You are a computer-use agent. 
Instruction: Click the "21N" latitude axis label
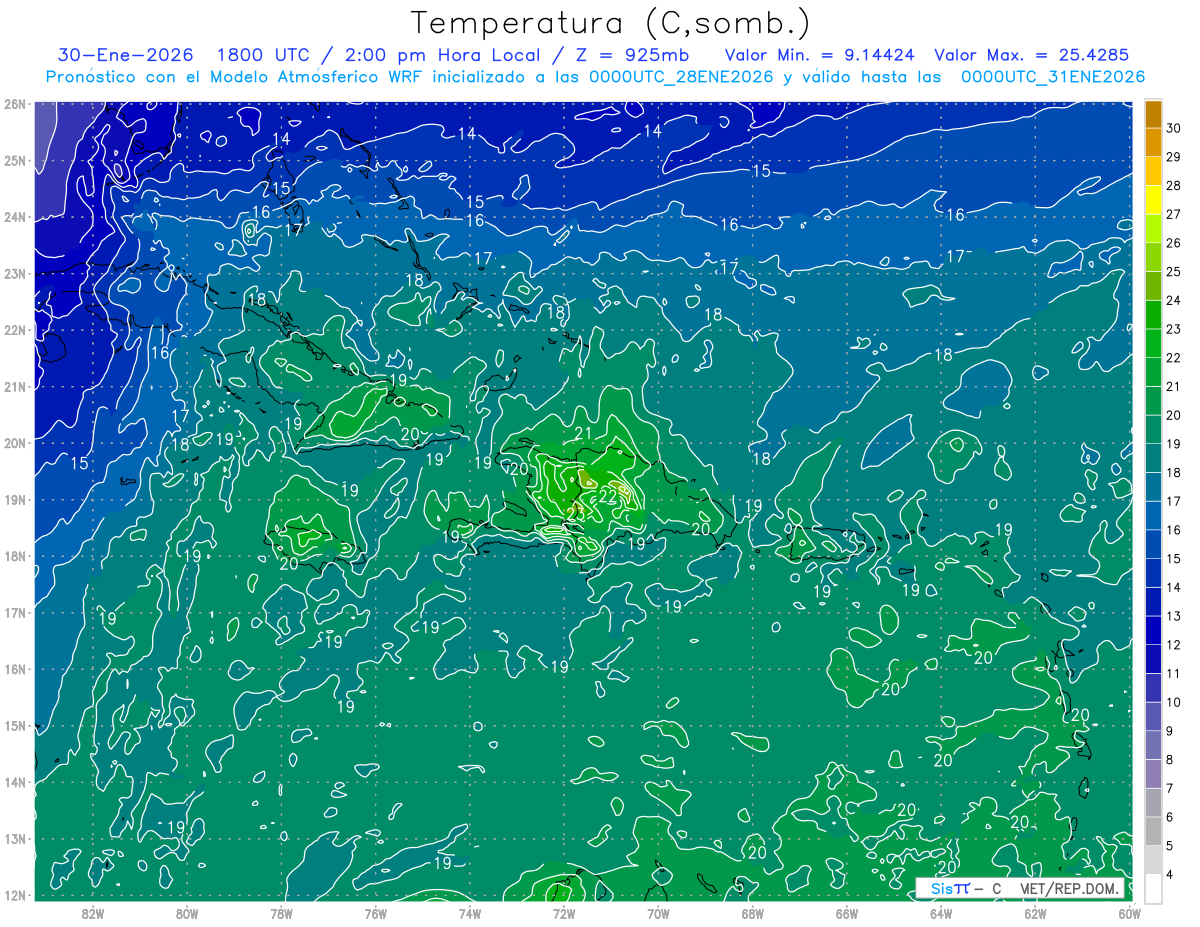coord(14,386)
